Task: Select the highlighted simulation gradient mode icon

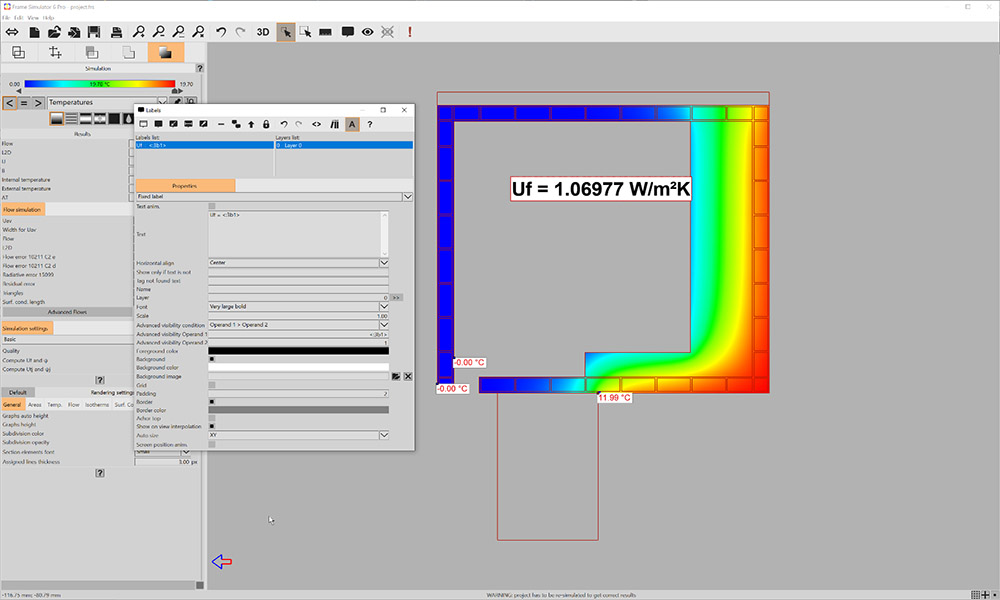Action: 166,52
